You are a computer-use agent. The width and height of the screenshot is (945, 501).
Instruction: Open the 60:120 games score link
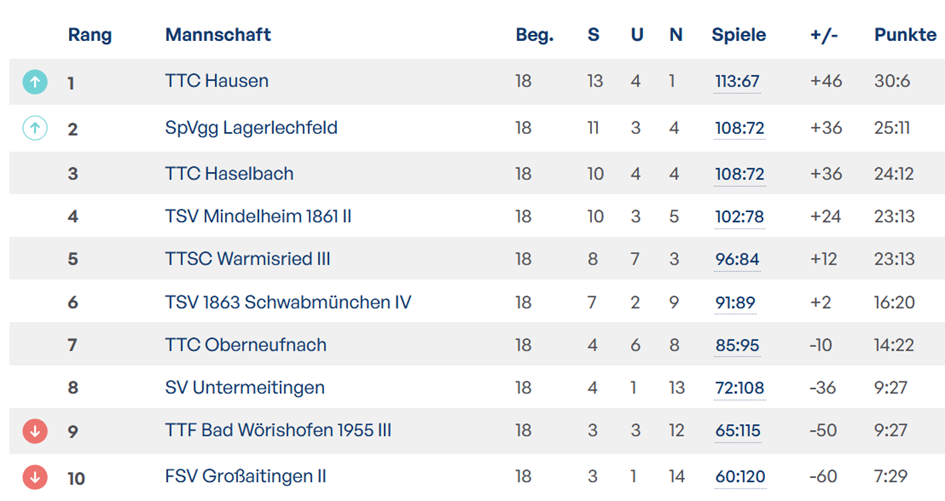[x=739, y=477]
